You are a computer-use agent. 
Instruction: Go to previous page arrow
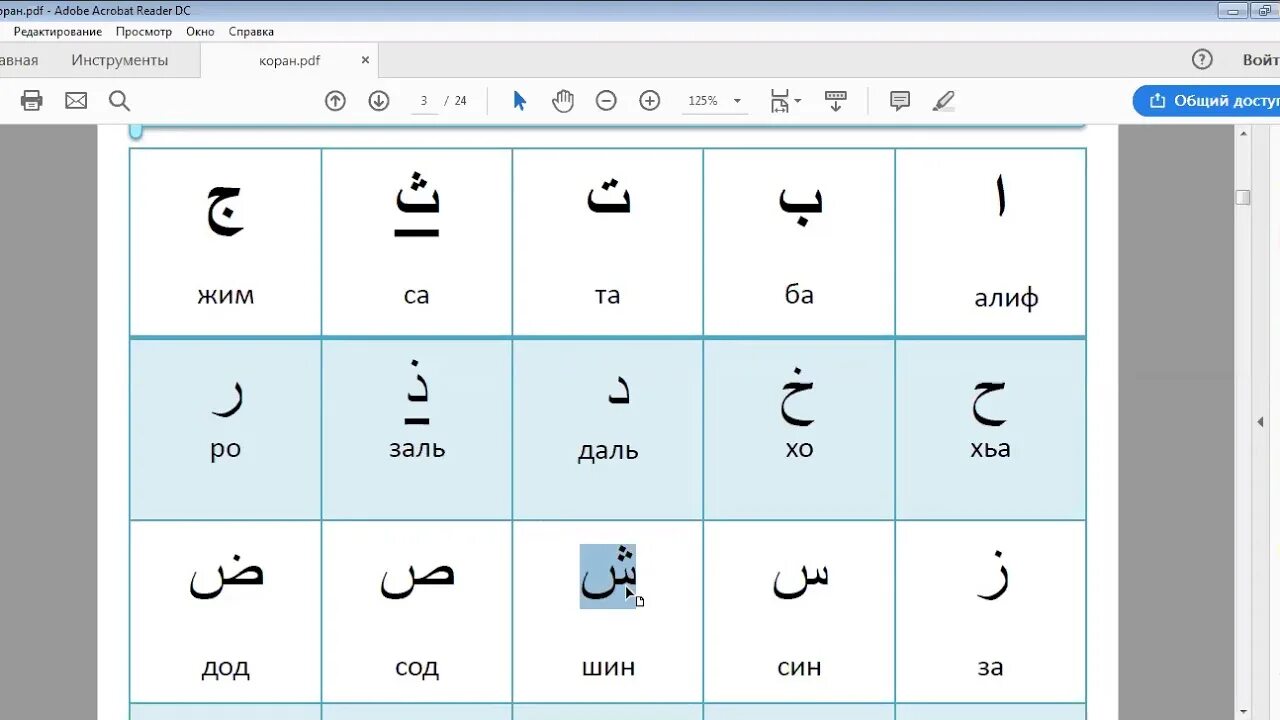[x=335, y=100]
